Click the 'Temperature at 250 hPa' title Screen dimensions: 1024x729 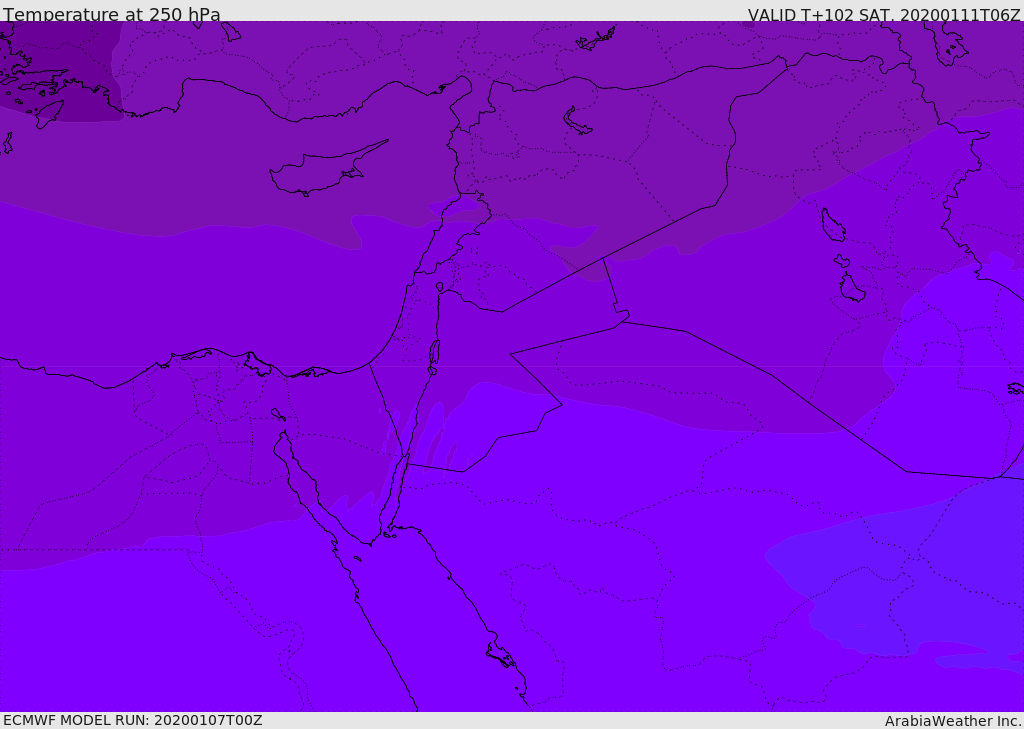pos(112,14)
